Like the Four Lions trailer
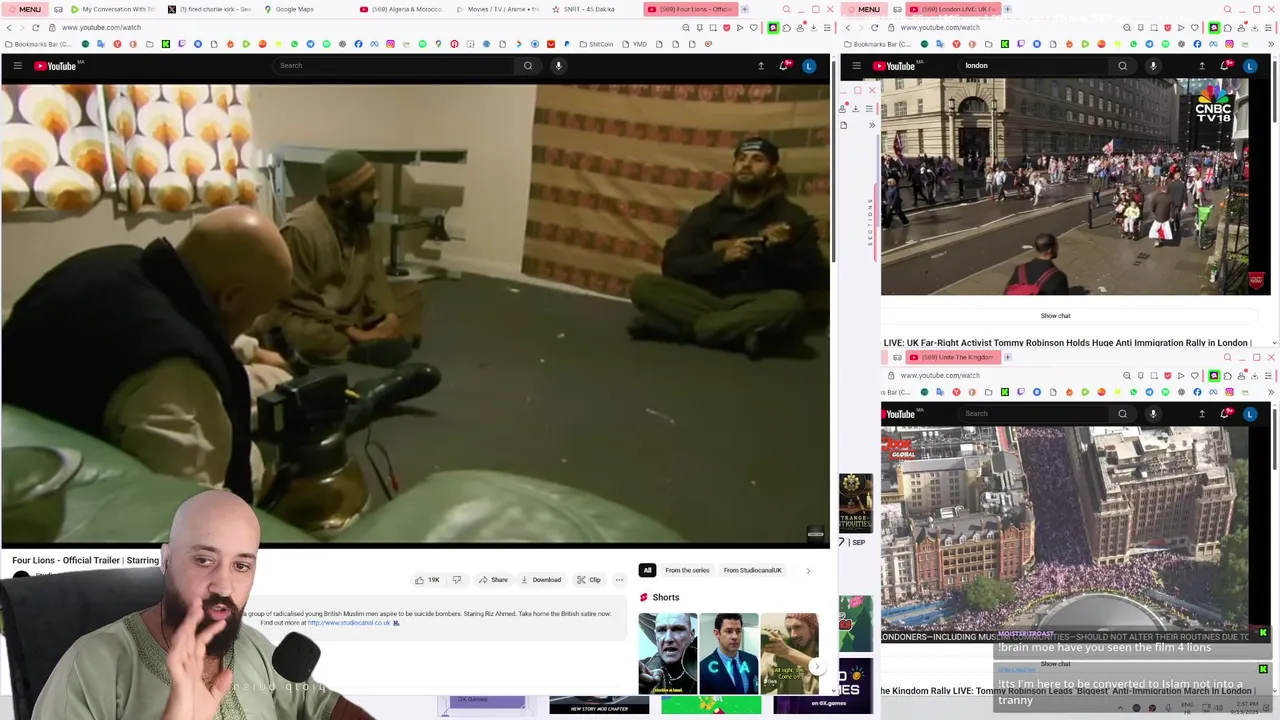The width and height of the screenshot is (1280, 720). point(427,580)
